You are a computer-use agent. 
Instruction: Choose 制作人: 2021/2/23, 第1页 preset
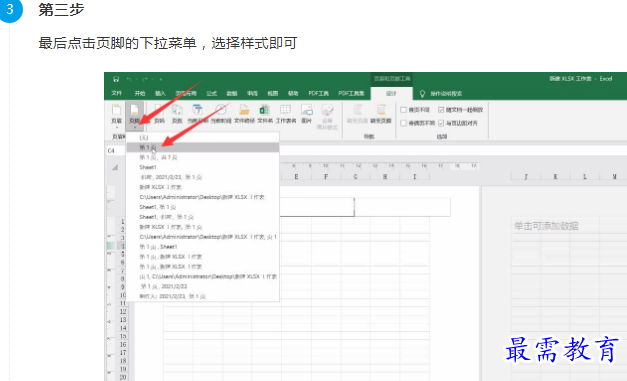tap(203, 297)
